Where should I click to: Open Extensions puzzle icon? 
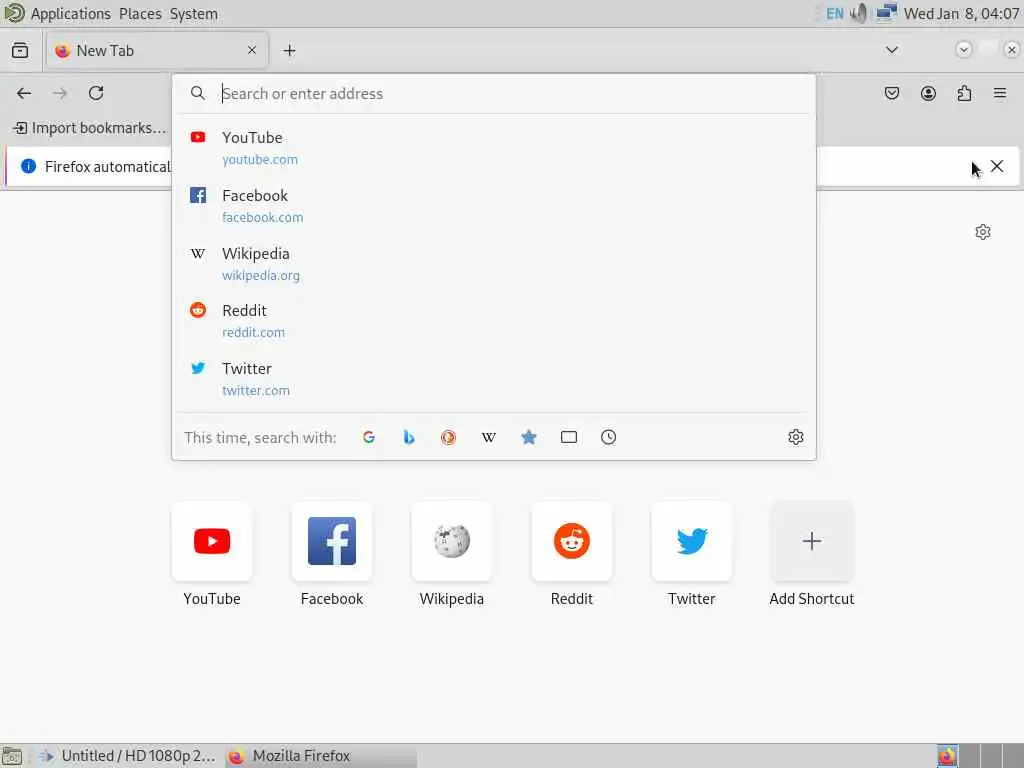(x=964, y=93)
